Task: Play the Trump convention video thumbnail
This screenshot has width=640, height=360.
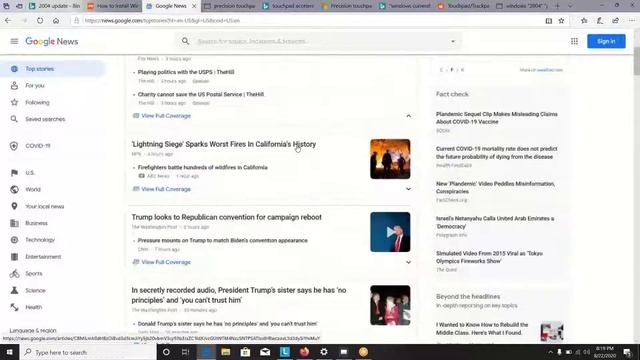Action: click(x=390, y=232)
